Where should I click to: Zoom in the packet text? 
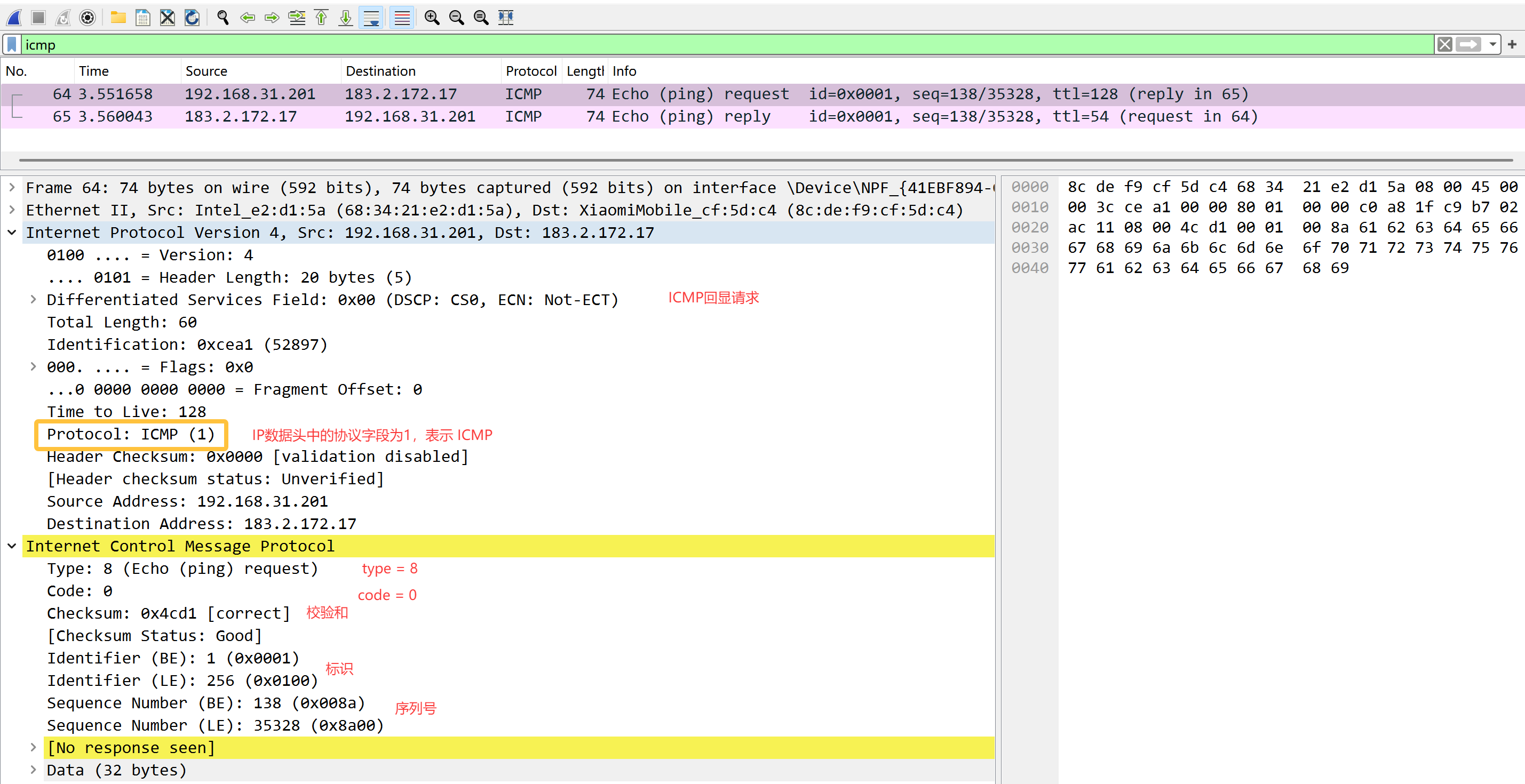point(432,18)
